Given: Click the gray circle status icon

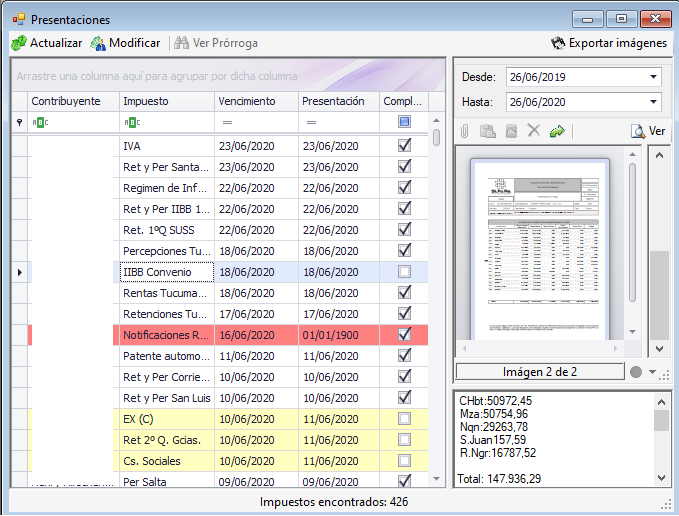Looking at the screenshot, I should pyautogui.click(x=636, y=372).
